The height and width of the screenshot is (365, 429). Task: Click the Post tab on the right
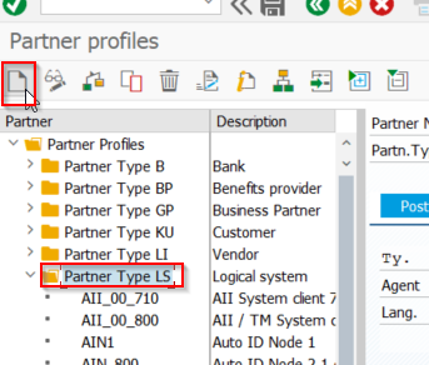click(405, 206)
